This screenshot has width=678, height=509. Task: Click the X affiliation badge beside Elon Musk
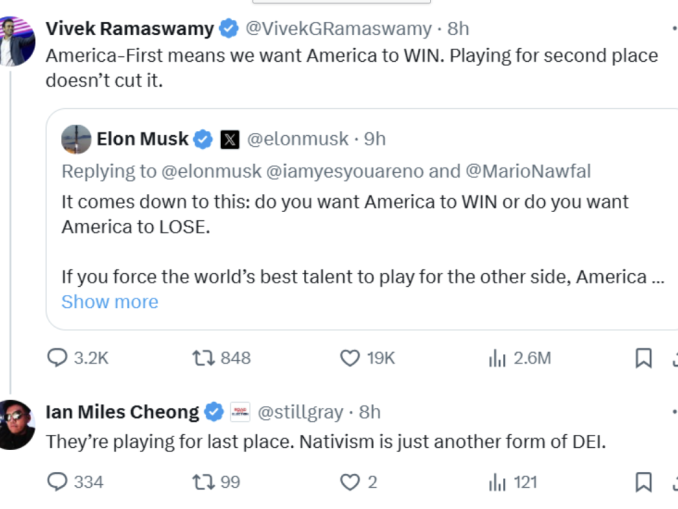[230, 139]
